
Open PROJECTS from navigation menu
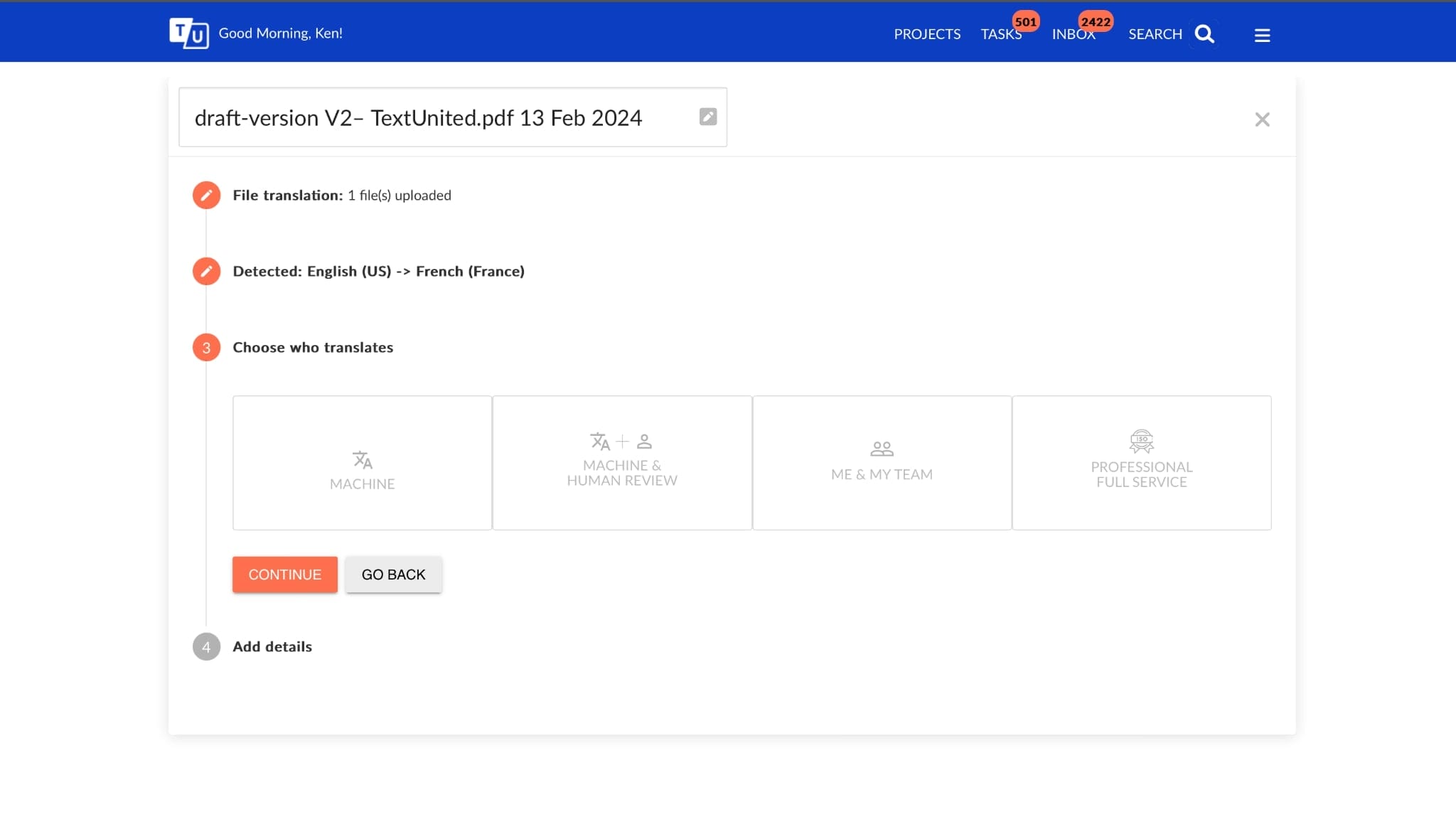tap(927, 33)
